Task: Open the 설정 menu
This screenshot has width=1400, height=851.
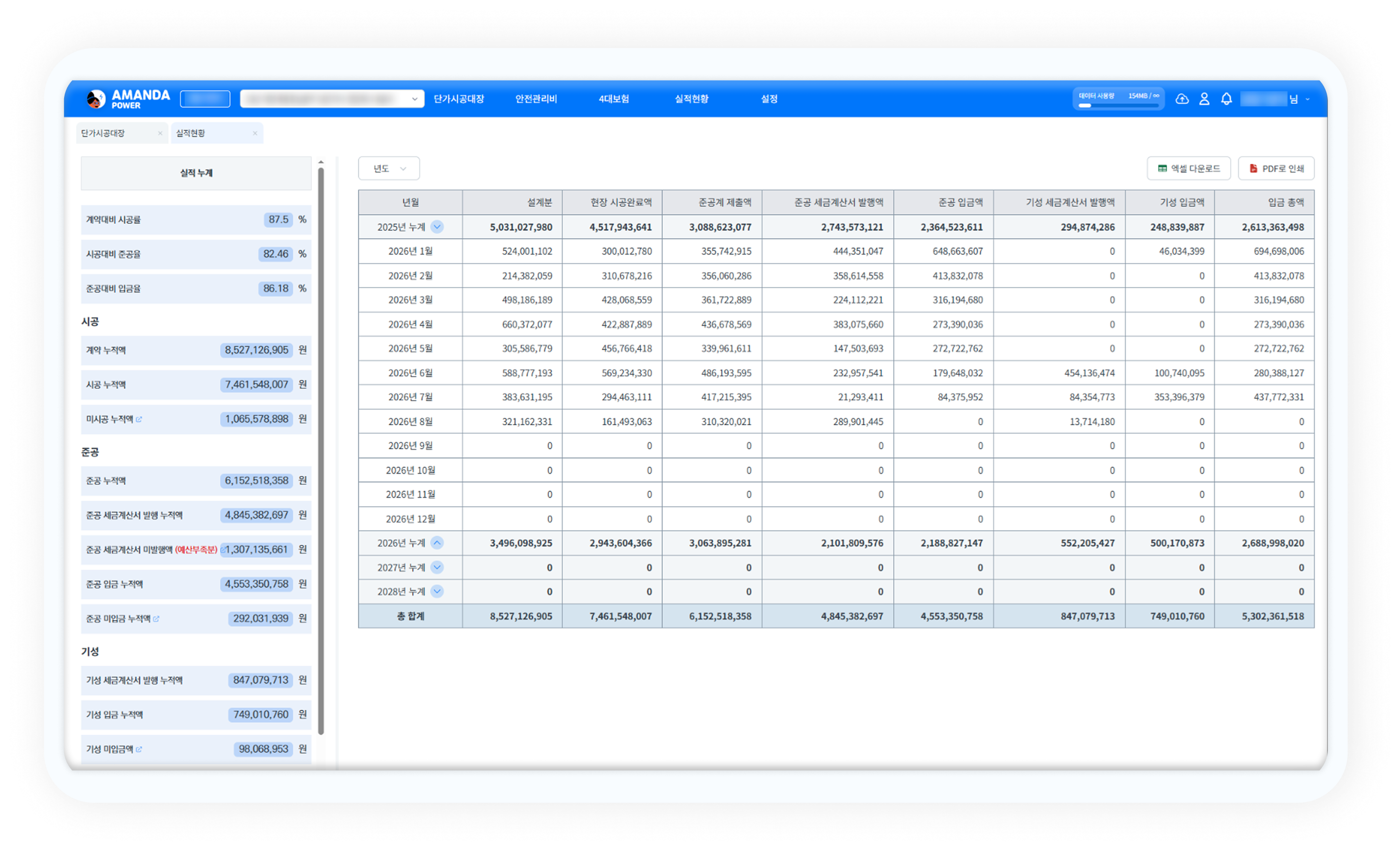Action: (x=769, y=99)
